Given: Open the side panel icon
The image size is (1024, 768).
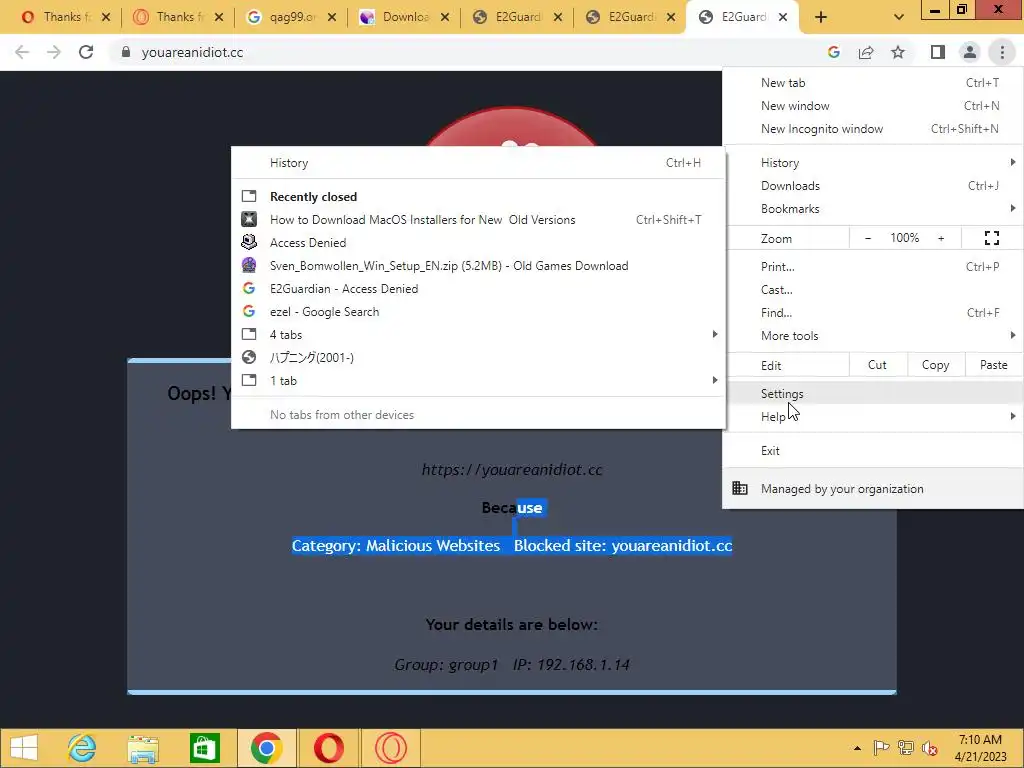Looking at the screenshot, I should click(938, 52).
